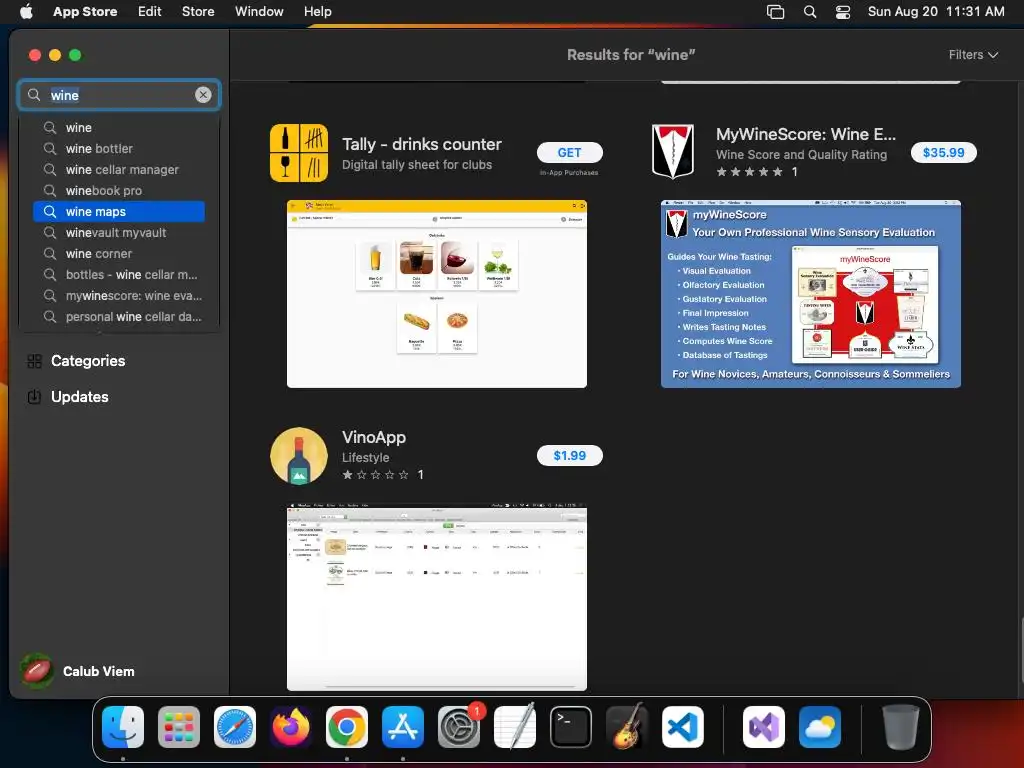
Task: Expand the Filters dropdown
Action: pyautogui.click(x=973, y=55)
